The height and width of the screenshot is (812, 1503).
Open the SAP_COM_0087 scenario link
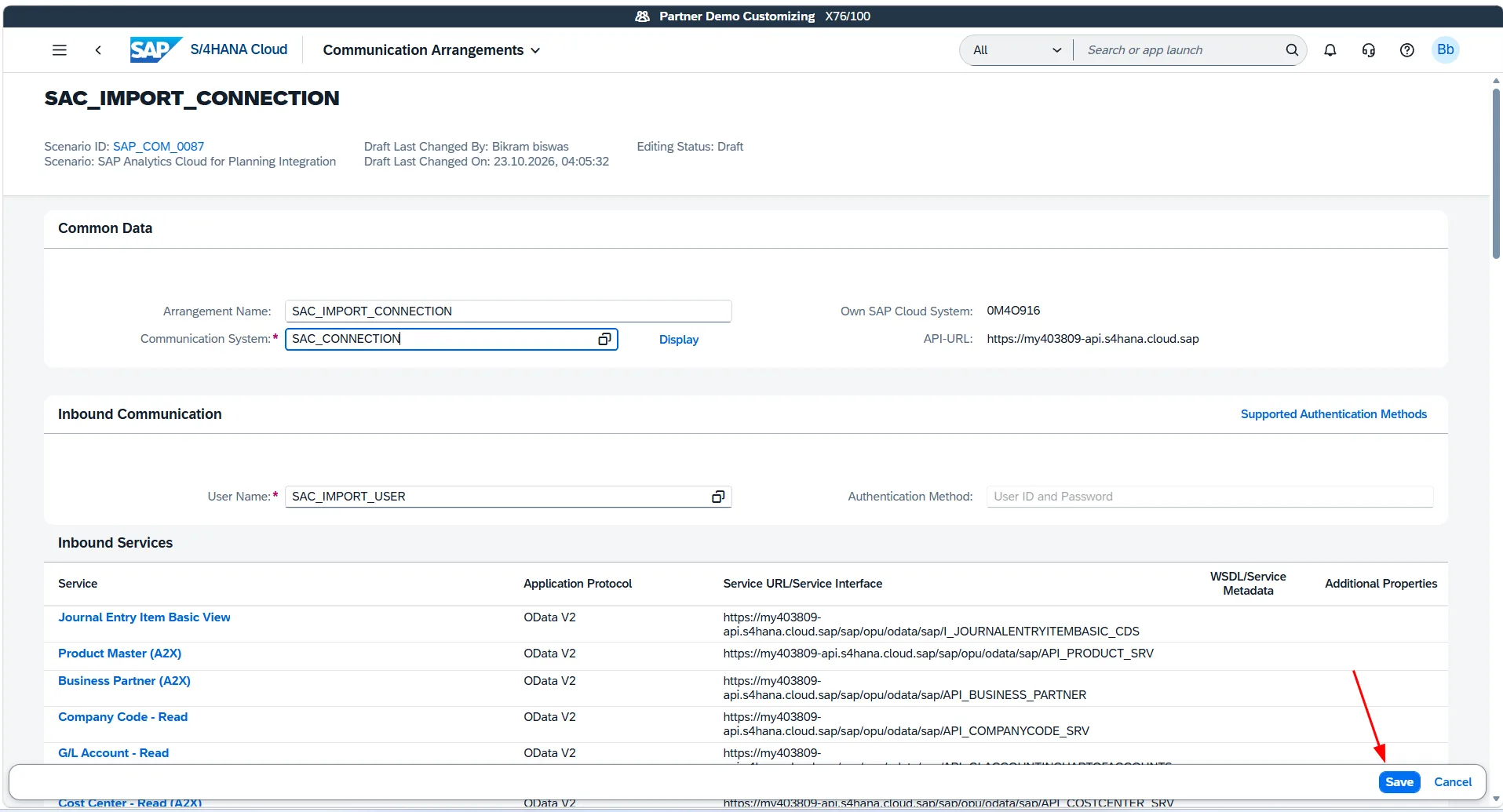coord(159,147)
